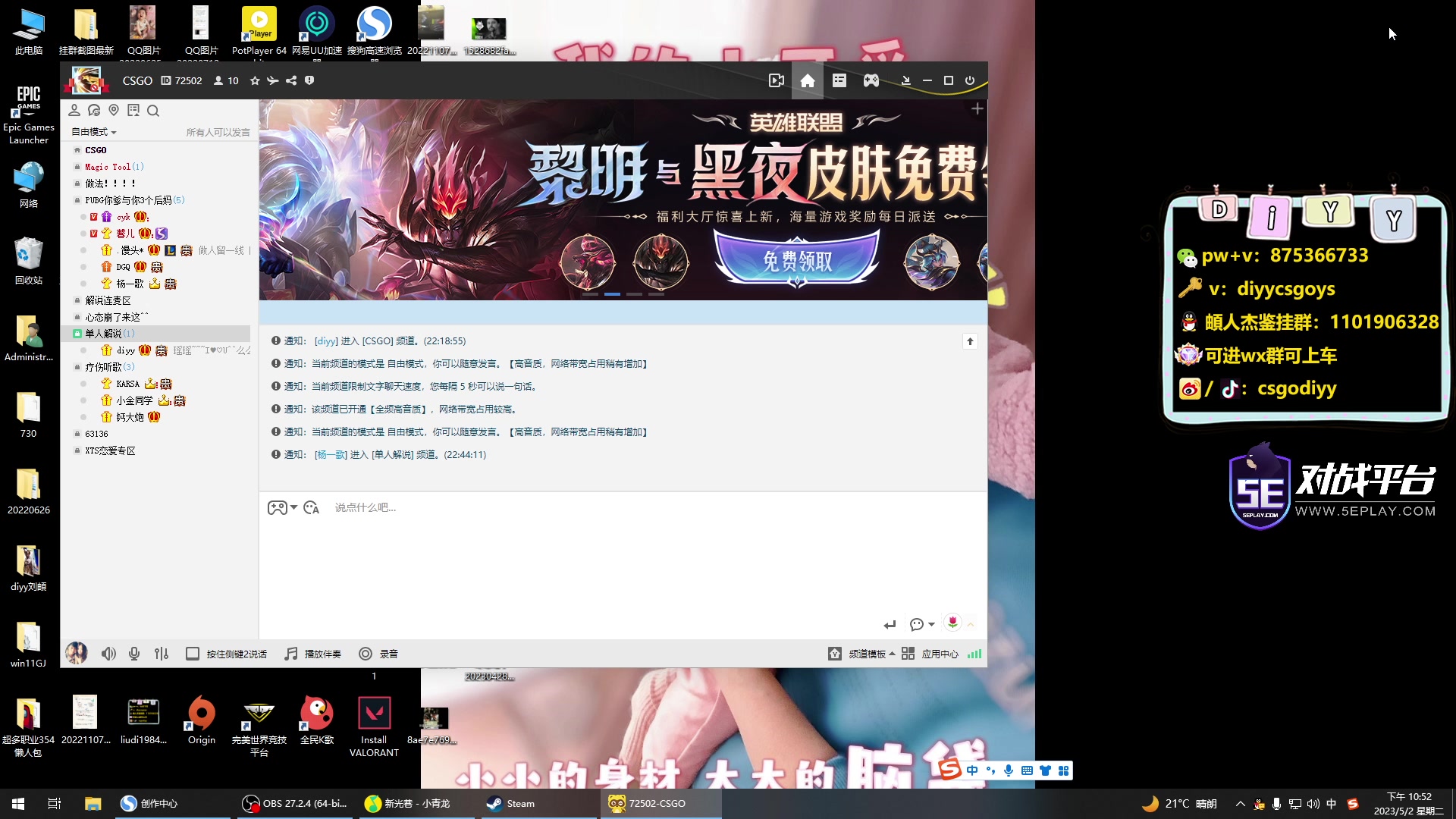1456x819 pixels.
Task: Open the 做法!!!! sub-channel
Action: (x=110, y=184)
